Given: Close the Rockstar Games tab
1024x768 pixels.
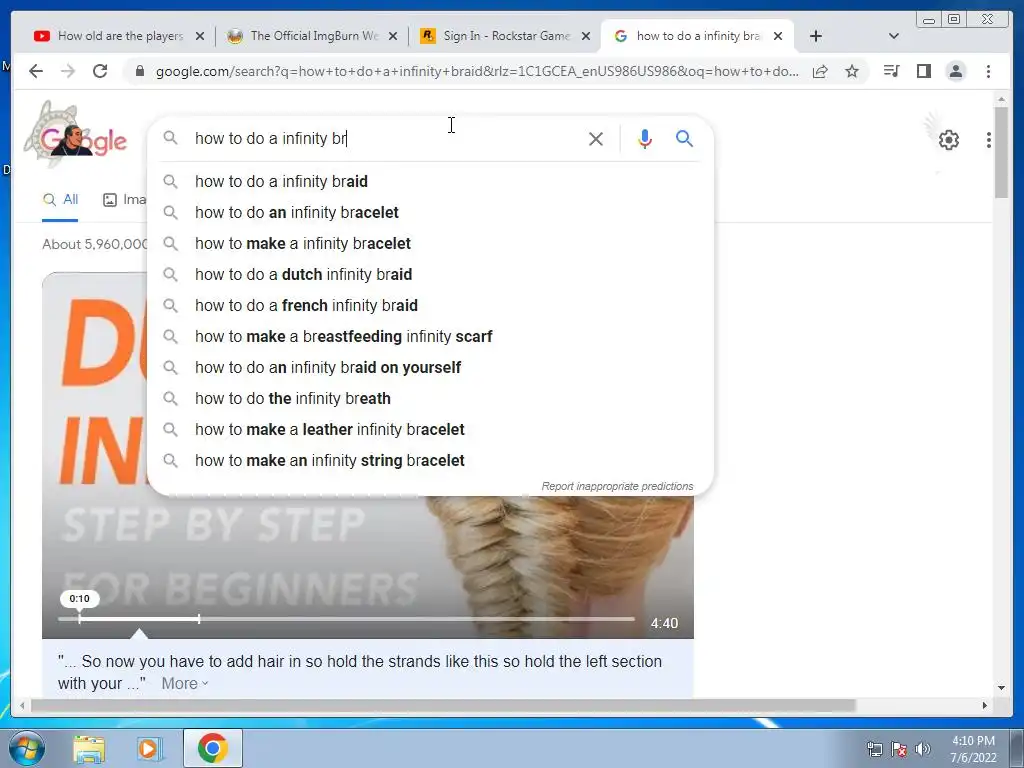Looking at the screenshot, I should coord(586,36).
